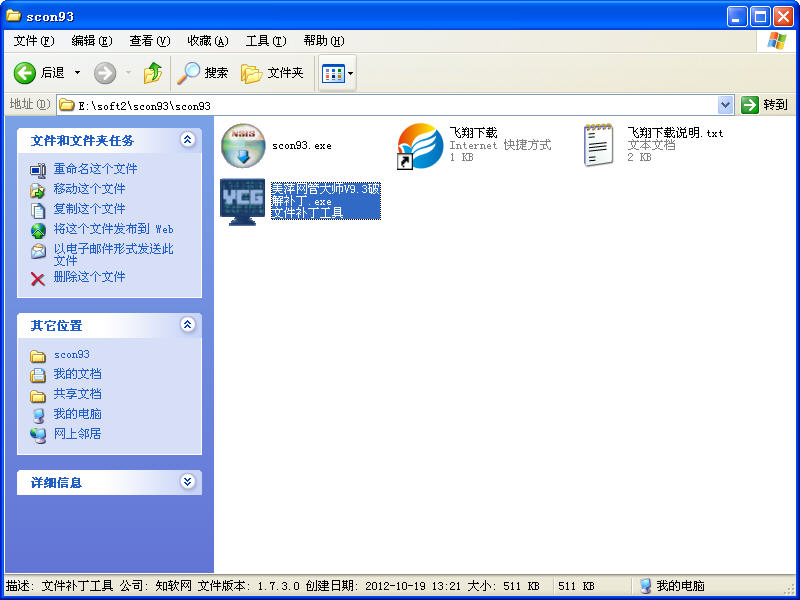
Task: Open the 工具(T) menu
Action: click(x=265, y=41)
